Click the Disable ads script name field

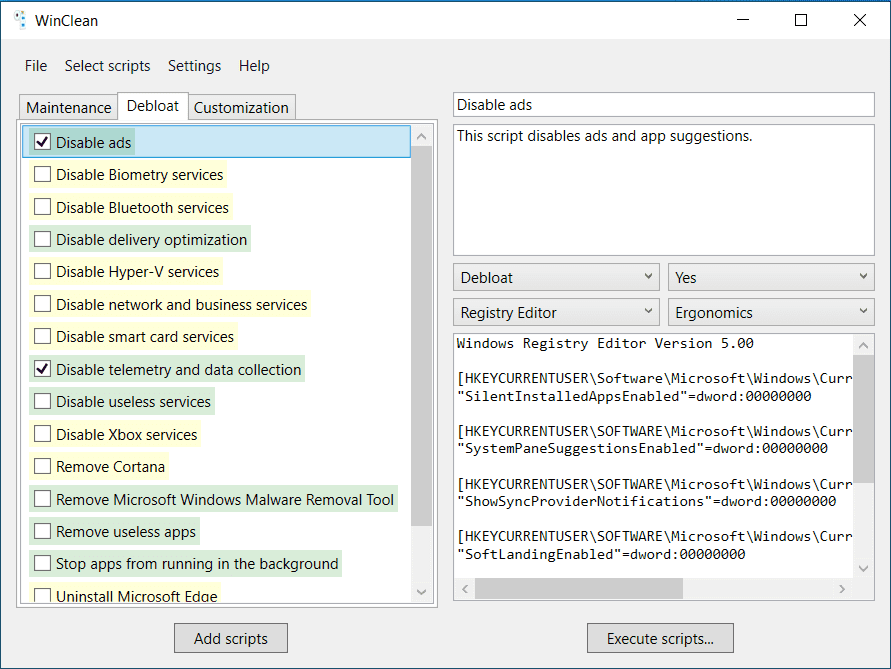pyautogui.click(x=663, y=105)
